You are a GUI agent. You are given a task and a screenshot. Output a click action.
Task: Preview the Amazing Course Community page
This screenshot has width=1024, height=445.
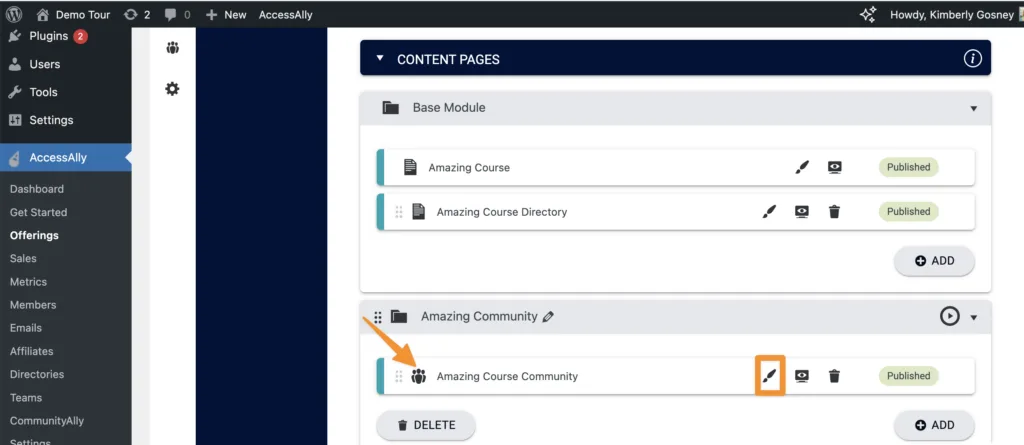point(802,376)
